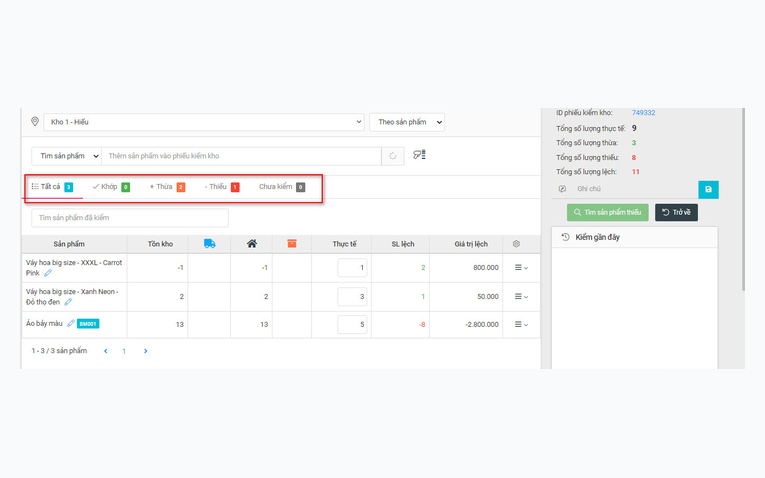Viewport: 765px width, 478px height.
Task: Open the Tìm sản phẩm search type dropdown
Action: [x=66, y=156]
